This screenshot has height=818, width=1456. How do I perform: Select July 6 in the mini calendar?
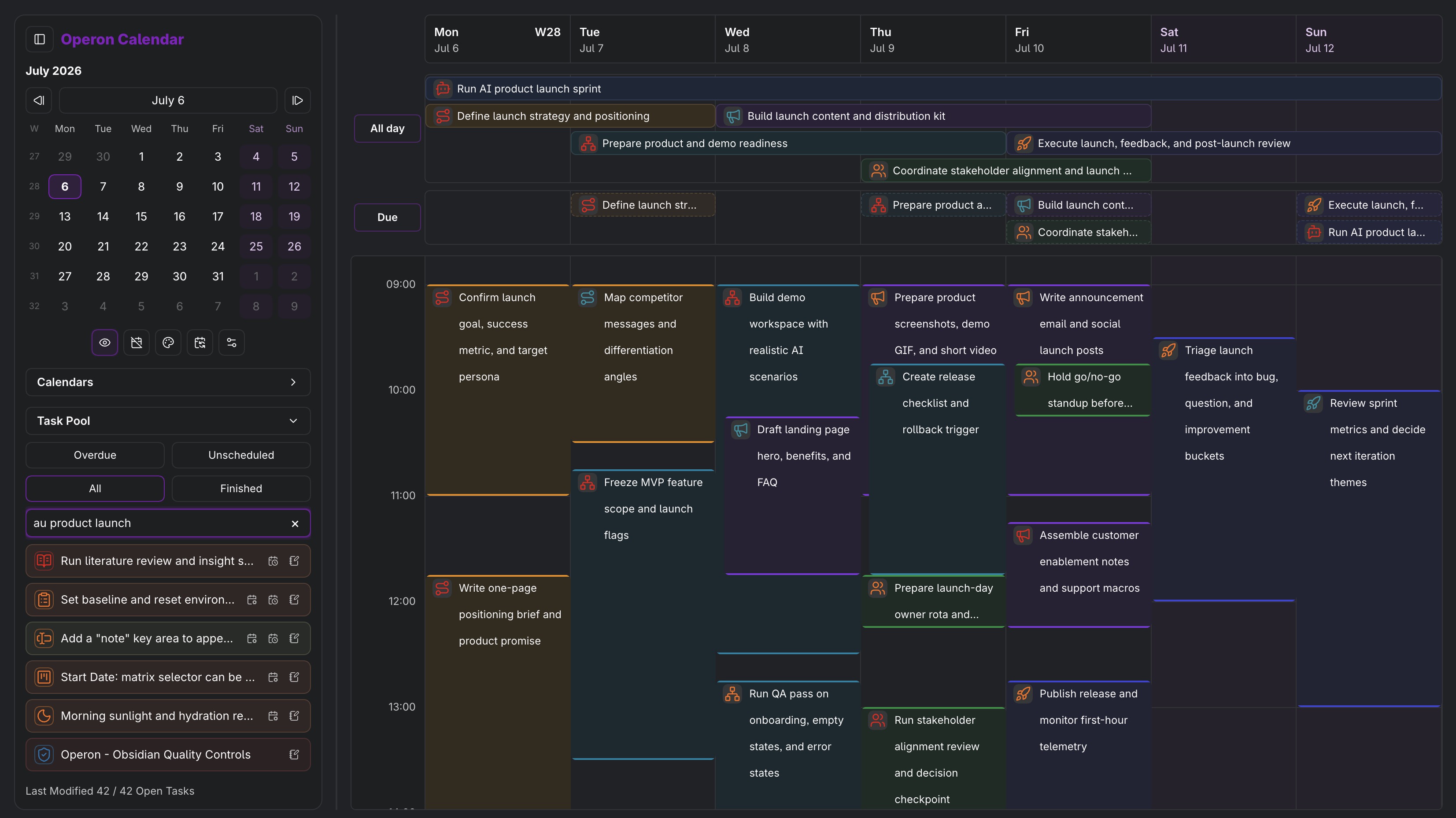[x=65, y=186]
